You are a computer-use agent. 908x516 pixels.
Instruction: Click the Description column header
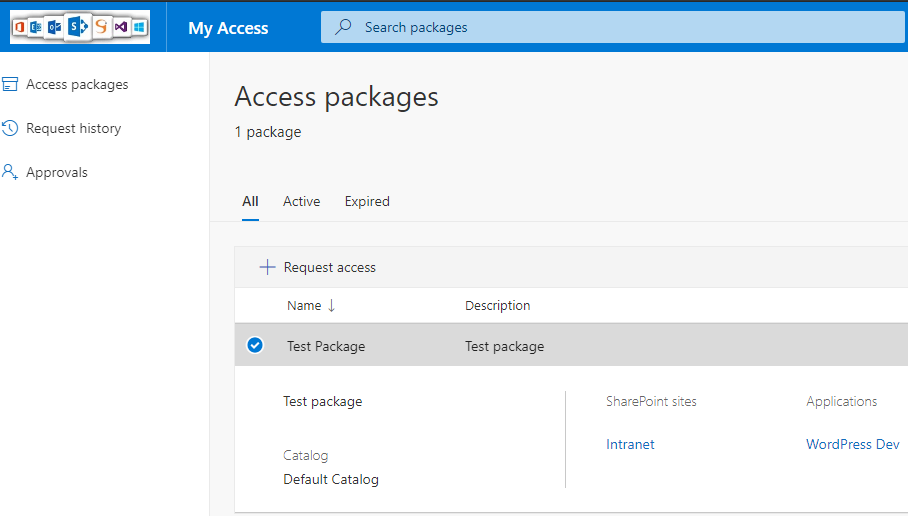(x=497, y=306)
